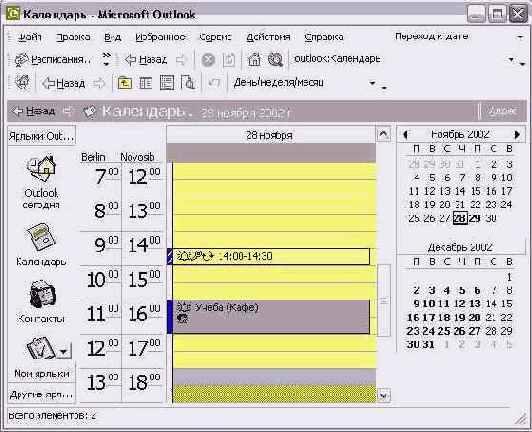Toggle the Preview pane icon
Screen dimensions: 532x432
pos(167,83)
